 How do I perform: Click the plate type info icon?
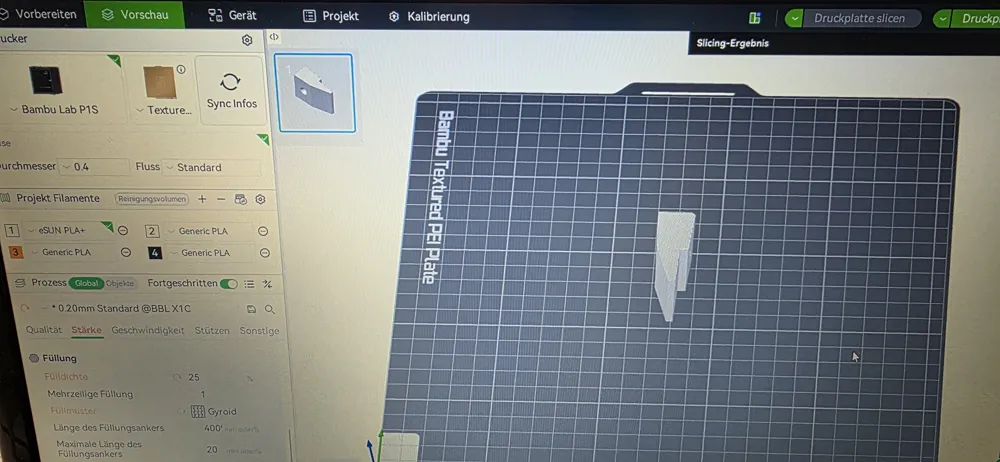point(180,69)
